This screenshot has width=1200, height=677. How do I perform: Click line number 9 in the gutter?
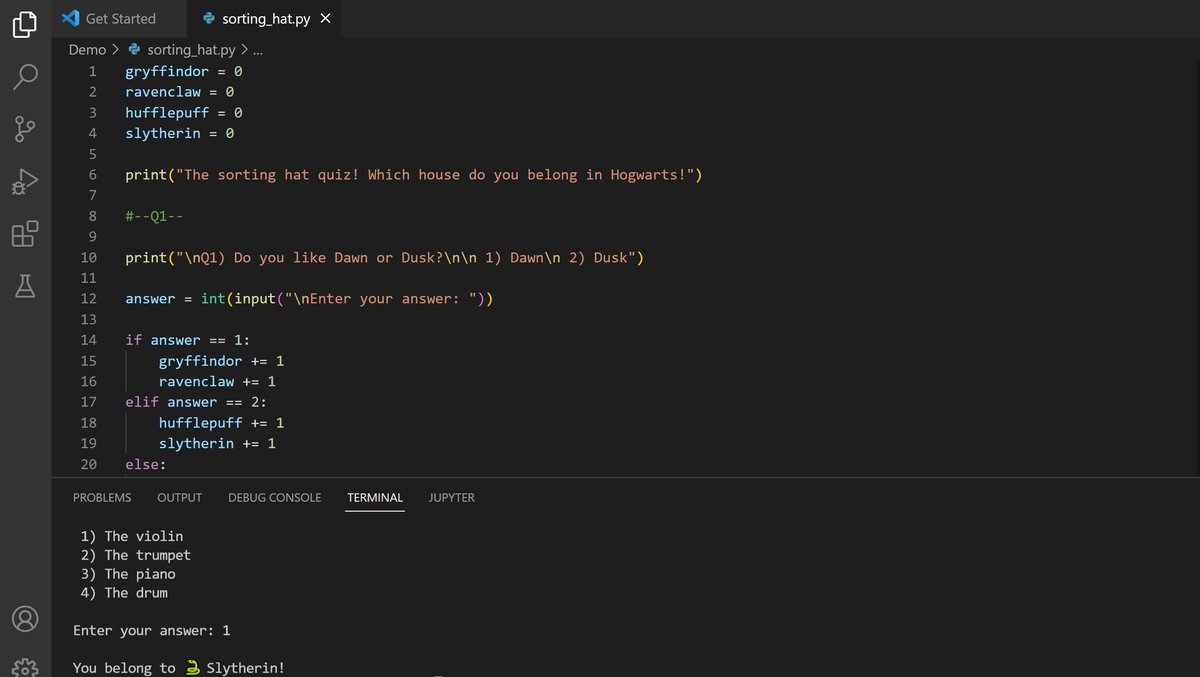92,237
